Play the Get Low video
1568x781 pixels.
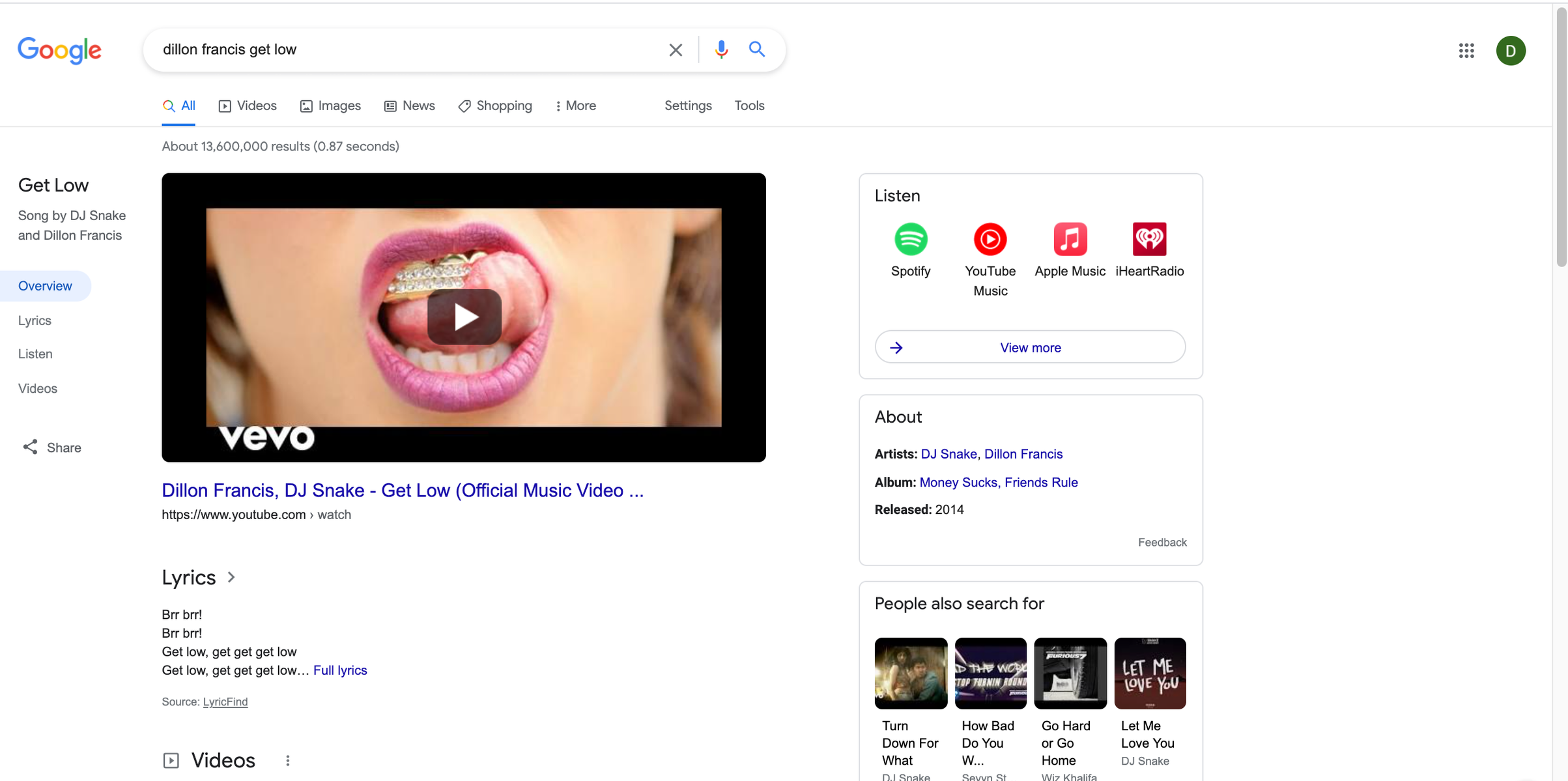(x=464, y=317)
